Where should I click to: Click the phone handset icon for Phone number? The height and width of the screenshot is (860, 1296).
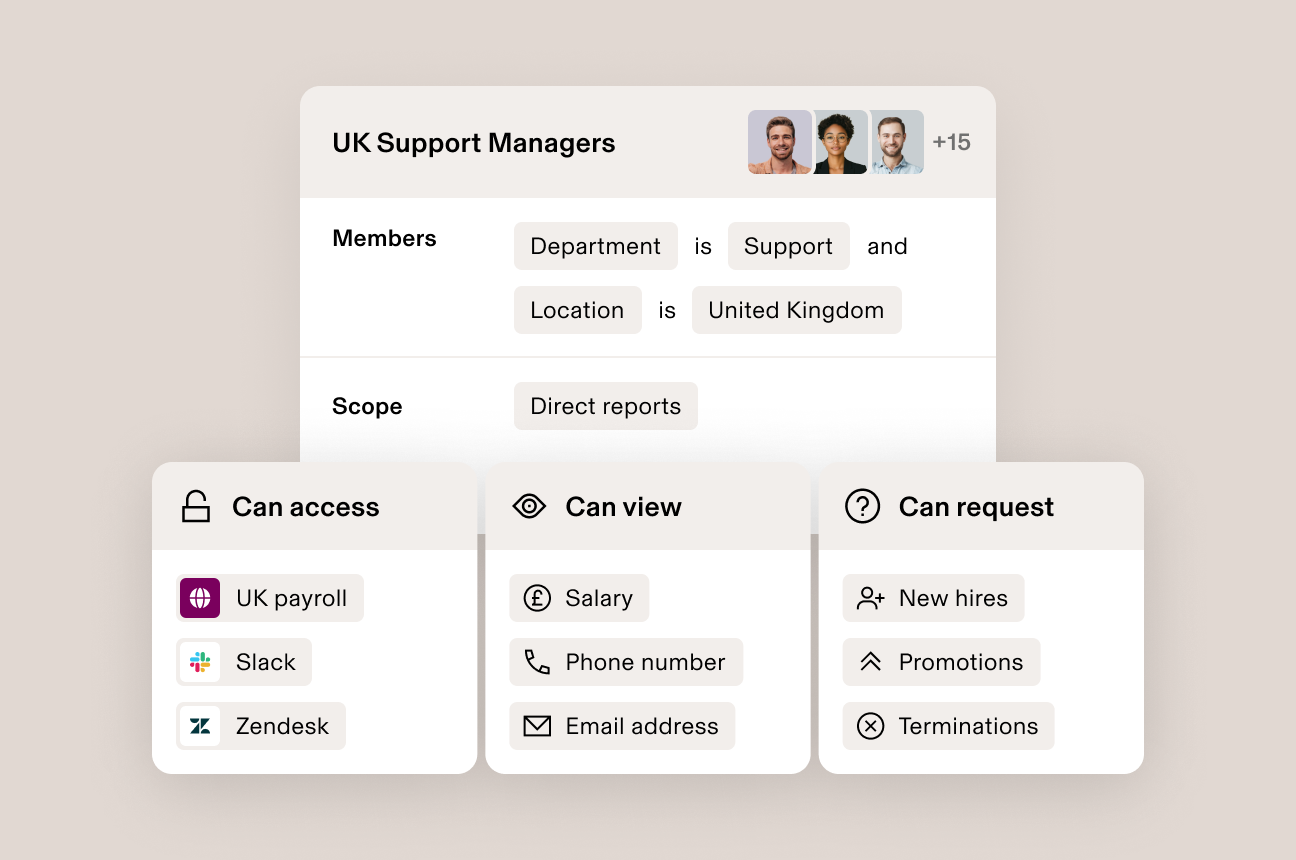537,662
